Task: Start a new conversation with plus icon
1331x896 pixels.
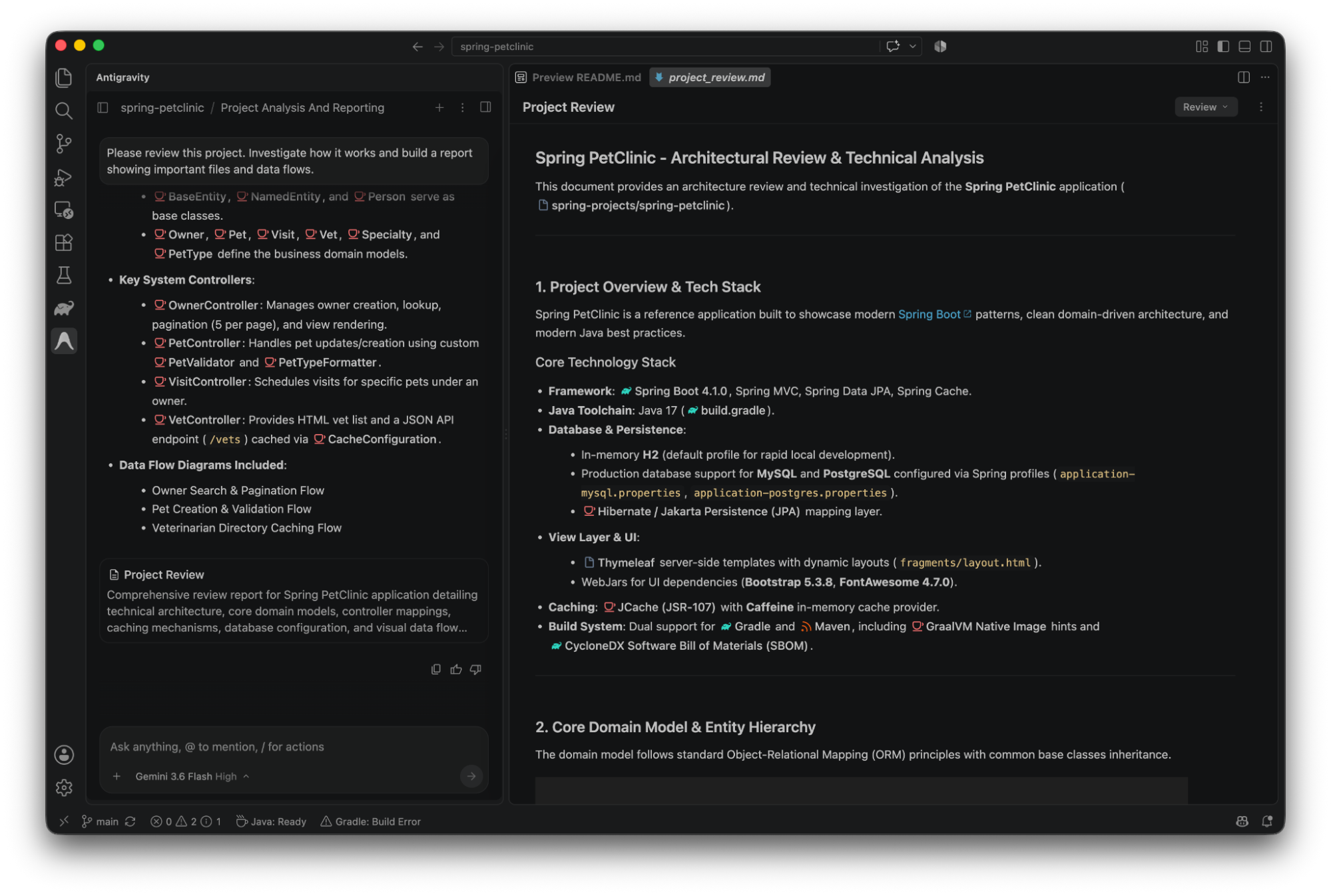Action: [x=439, y=107]
